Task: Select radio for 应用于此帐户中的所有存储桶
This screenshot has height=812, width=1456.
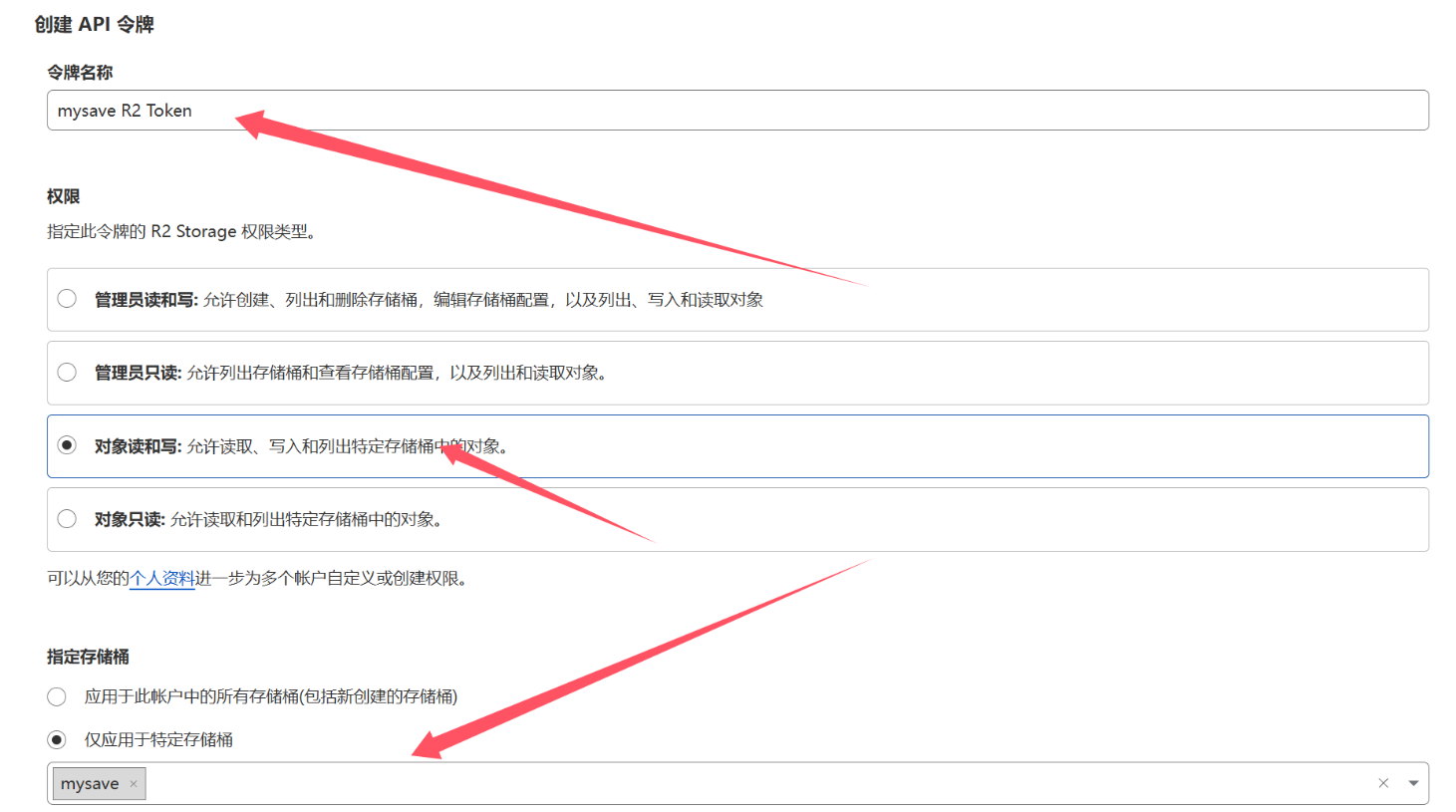Action: [57, 696]
